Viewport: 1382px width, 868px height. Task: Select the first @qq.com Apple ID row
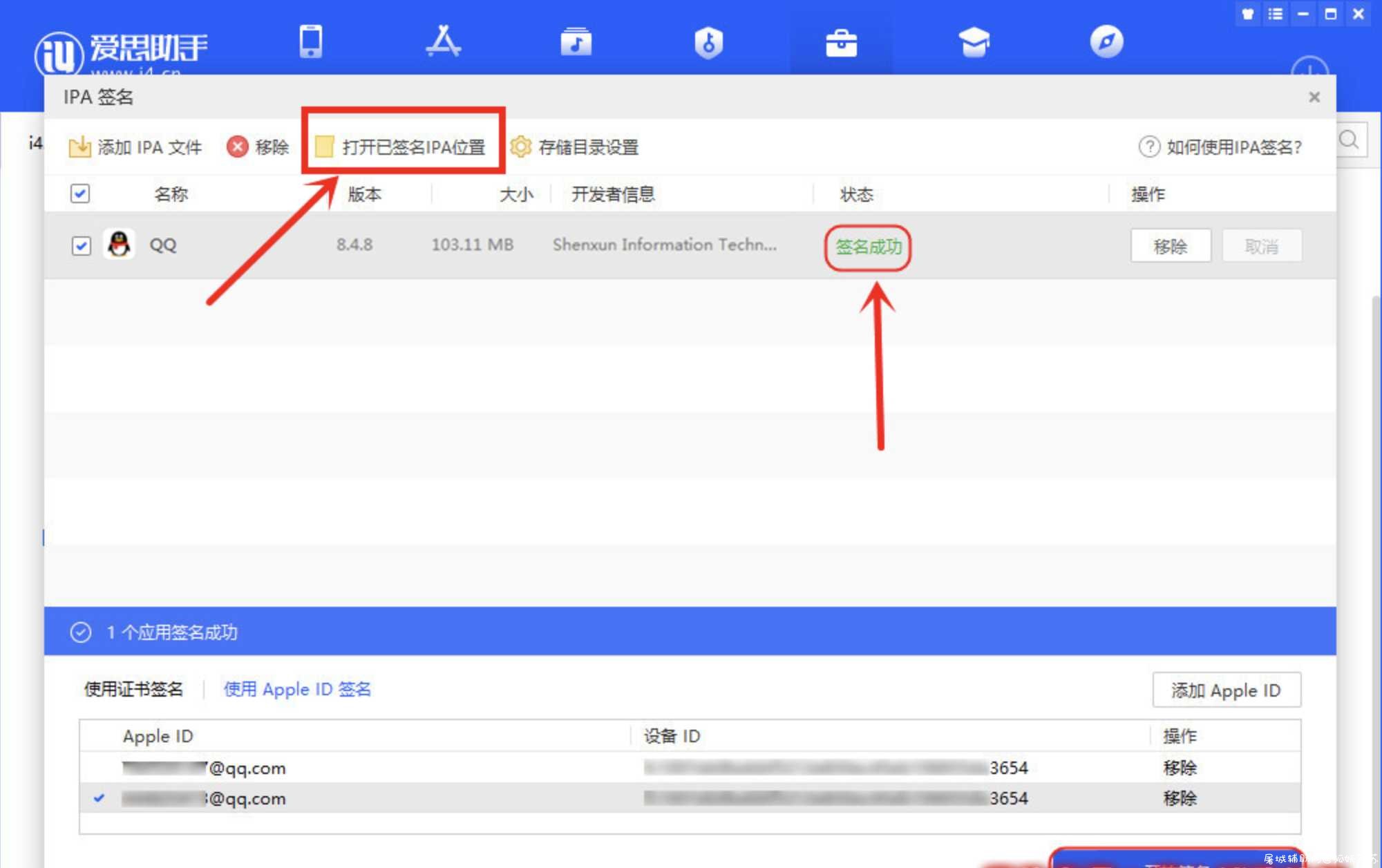point(690,768)
